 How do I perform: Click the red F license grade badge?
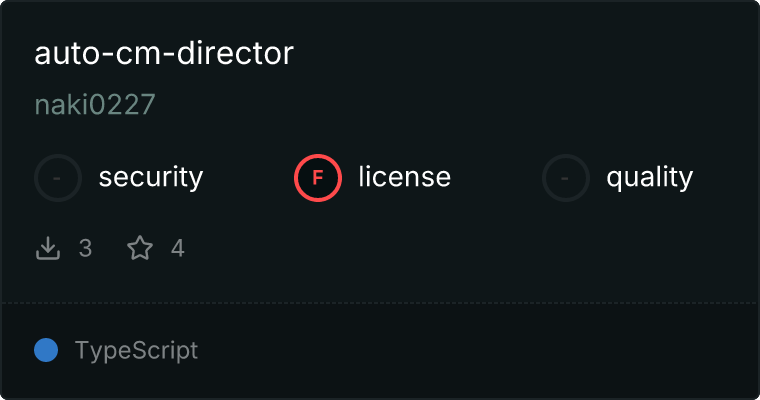coord(318,178)
